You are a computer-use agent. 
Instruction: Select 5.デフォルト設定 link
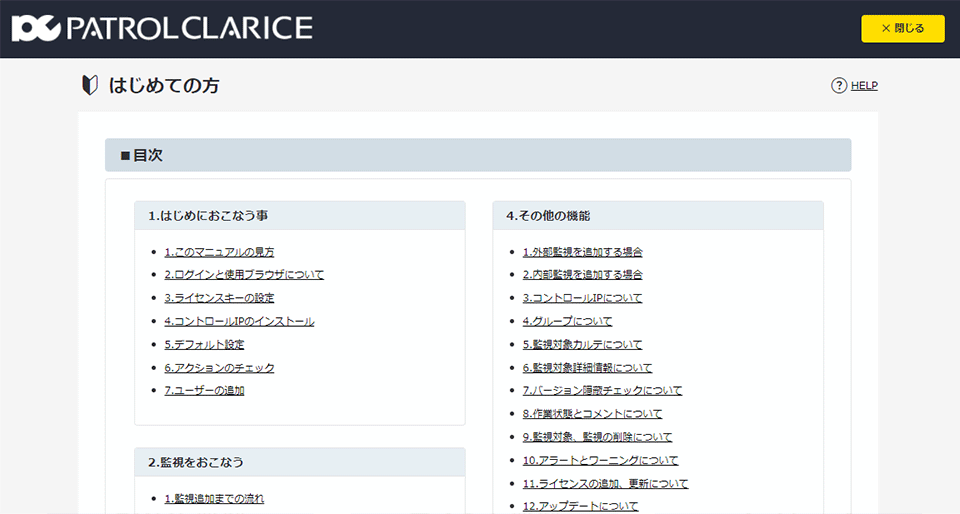[204, 345]
